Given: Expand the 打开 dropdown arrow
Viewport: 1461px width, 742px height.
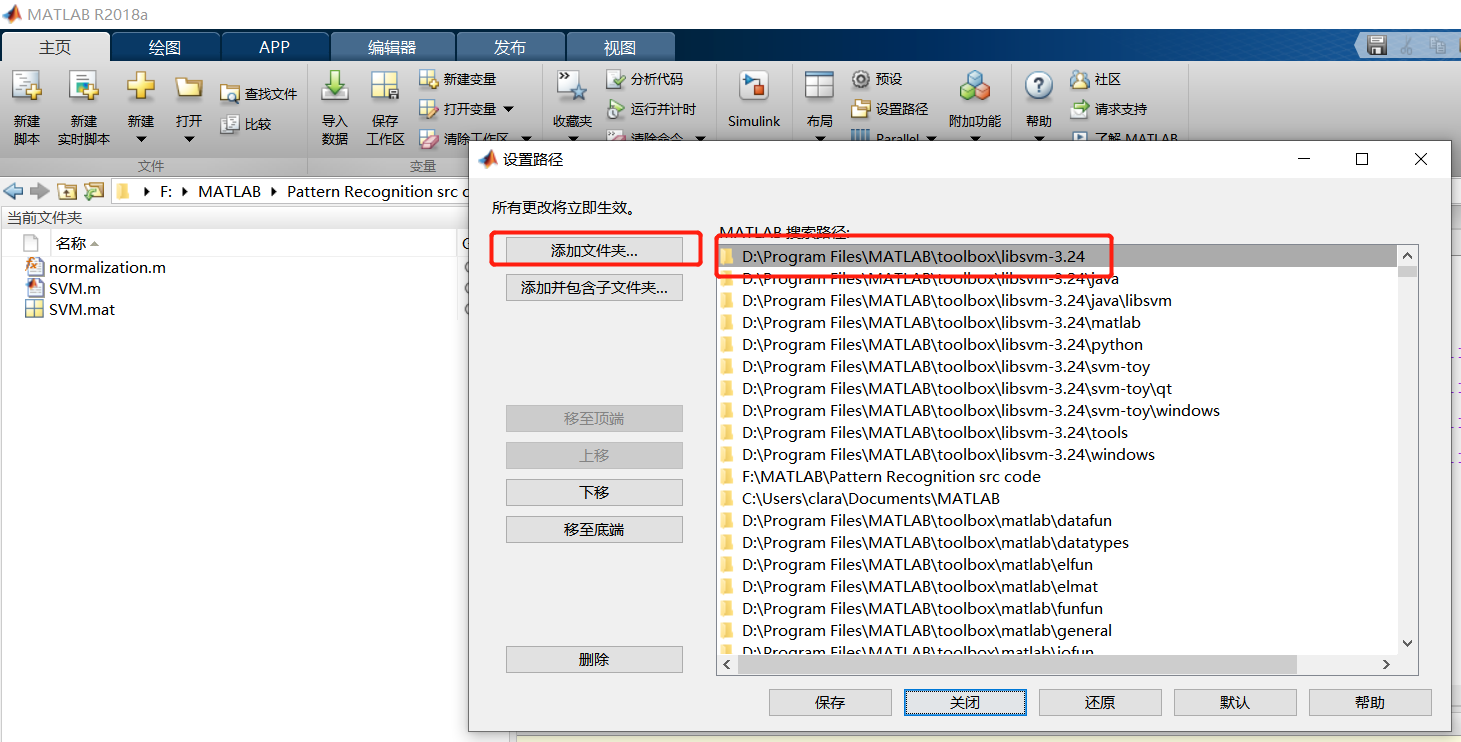Looking at the screenshot, I should (189, 139).
